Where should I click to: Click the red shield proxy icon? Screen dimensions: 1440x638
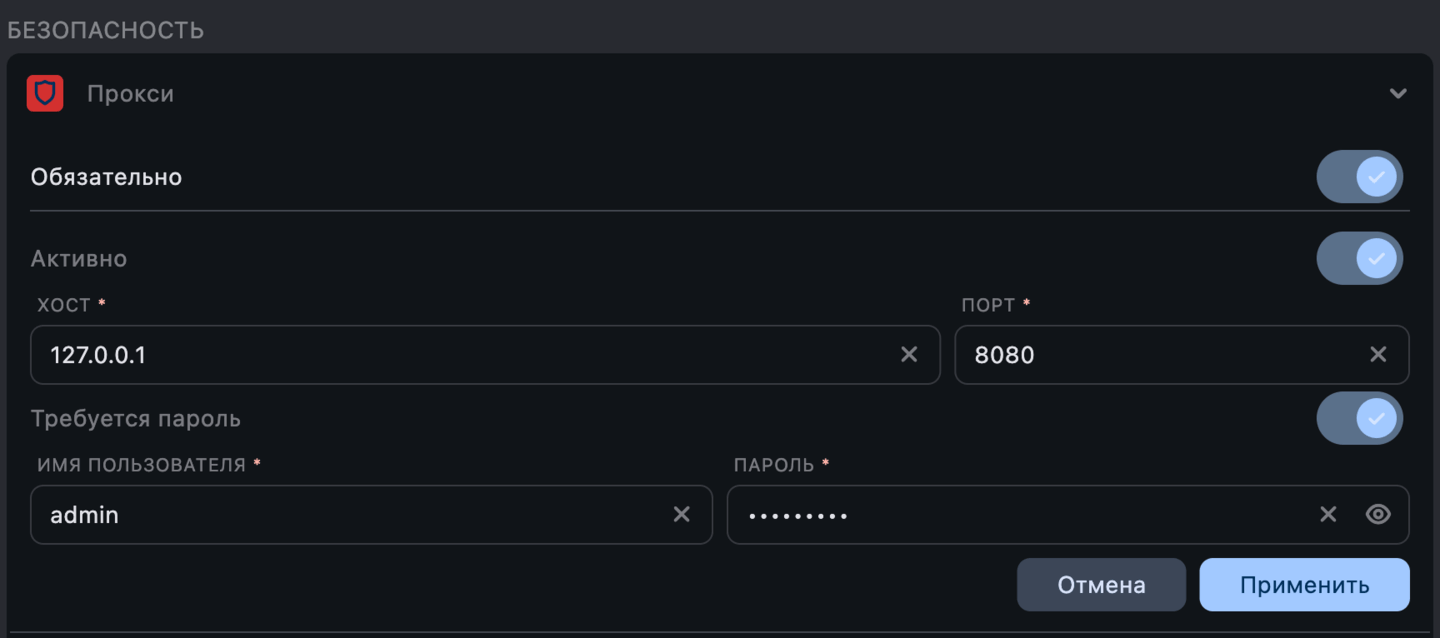(x=45, y=94)
